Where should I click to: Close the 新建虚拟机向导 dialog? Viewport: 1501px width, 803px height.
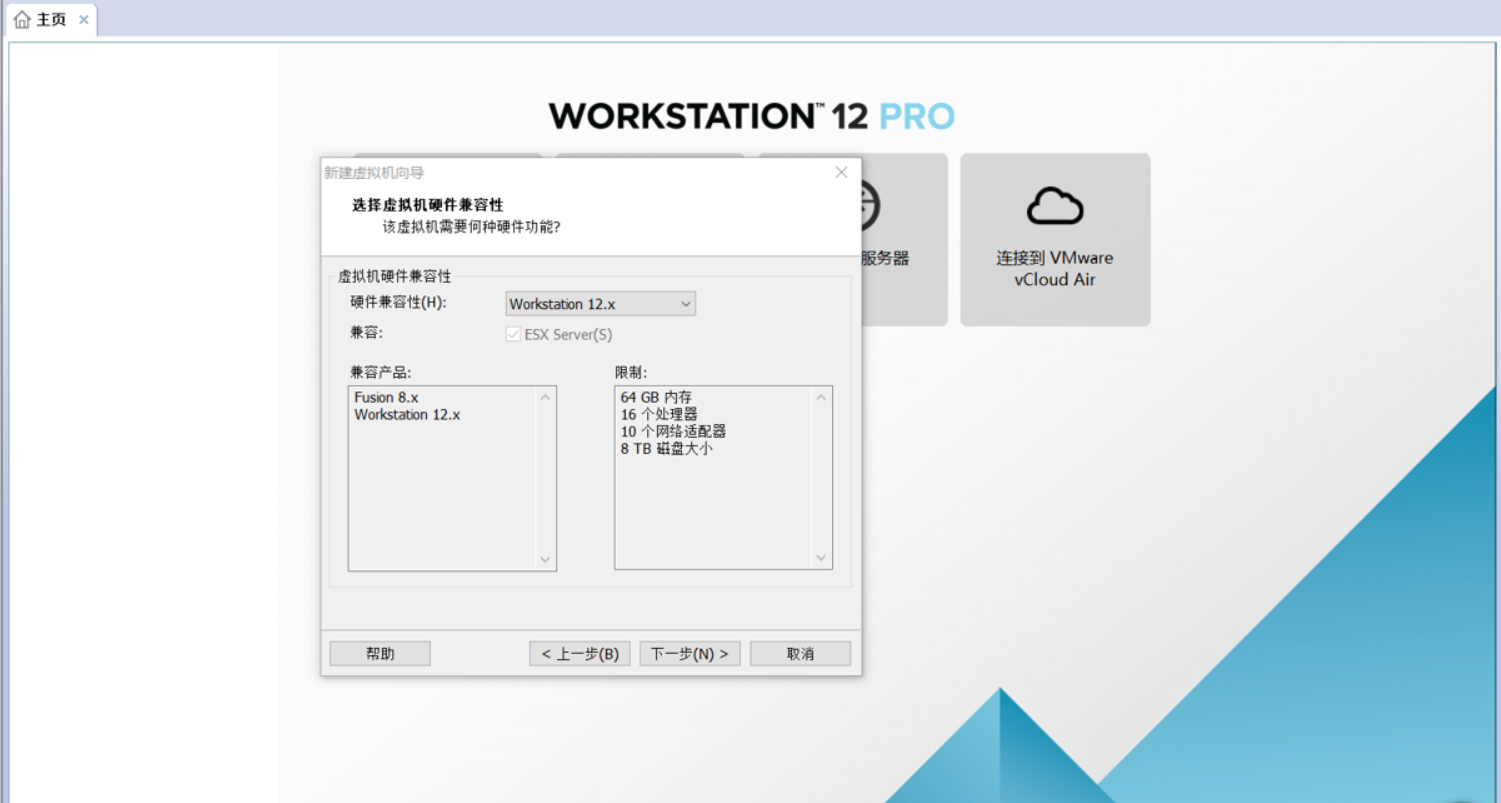tap(841, 172)
